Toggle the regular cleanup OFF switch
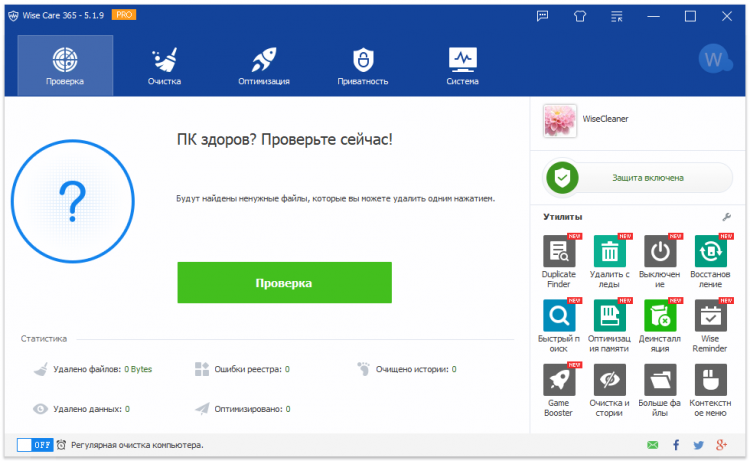The image size is (750, 461). coord(35,445)
